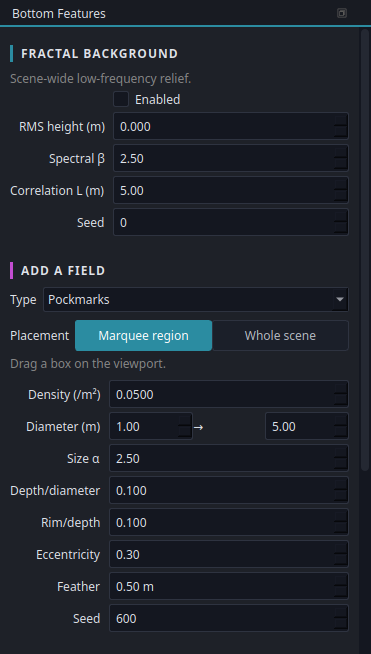The width and height of the screenshot is (371, 654).
Task: Increase the Fractal Background Seed with the up stepper
Action: (341, 216)
